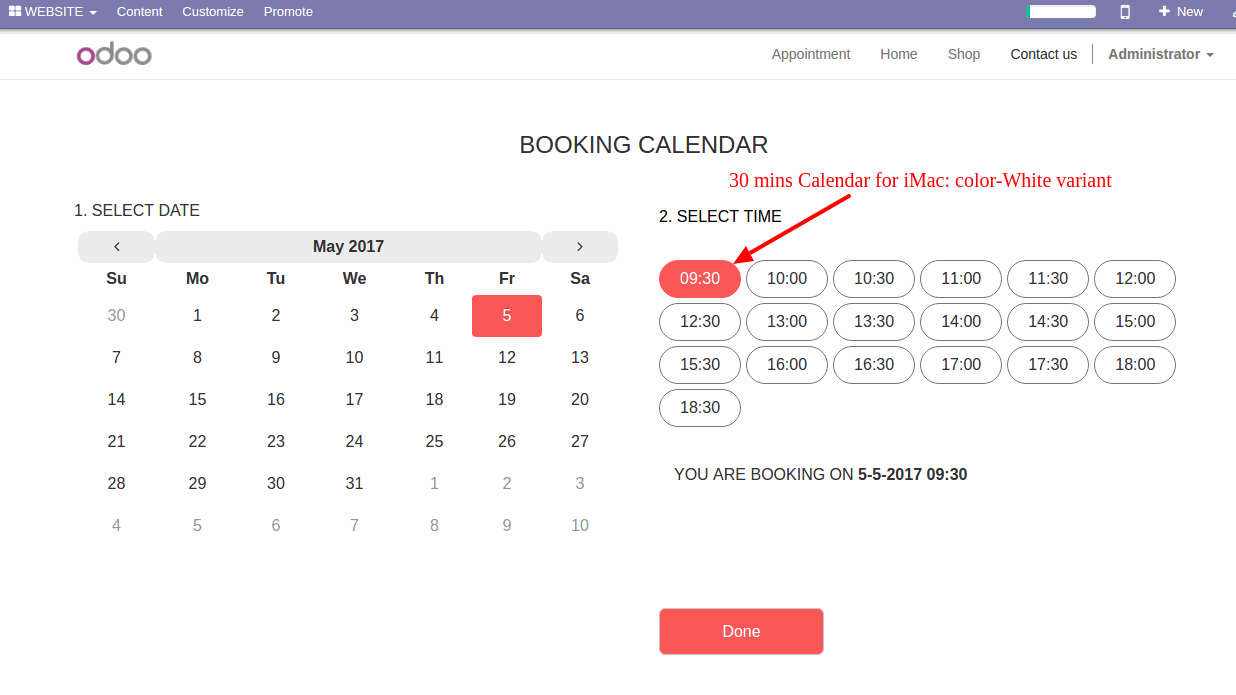1236x695 pixels.
Task: Open the WEBSITE apps menu
Action: click(53, 12)
